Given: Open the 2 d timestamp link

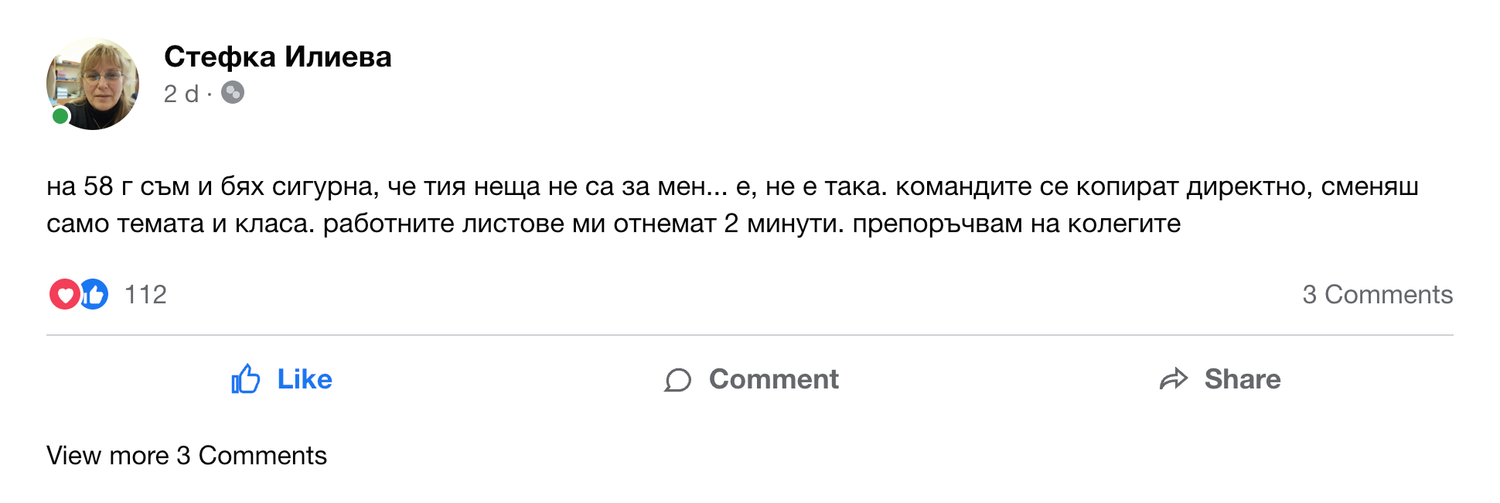Looking at the screenshot, I should pos(181,94).
